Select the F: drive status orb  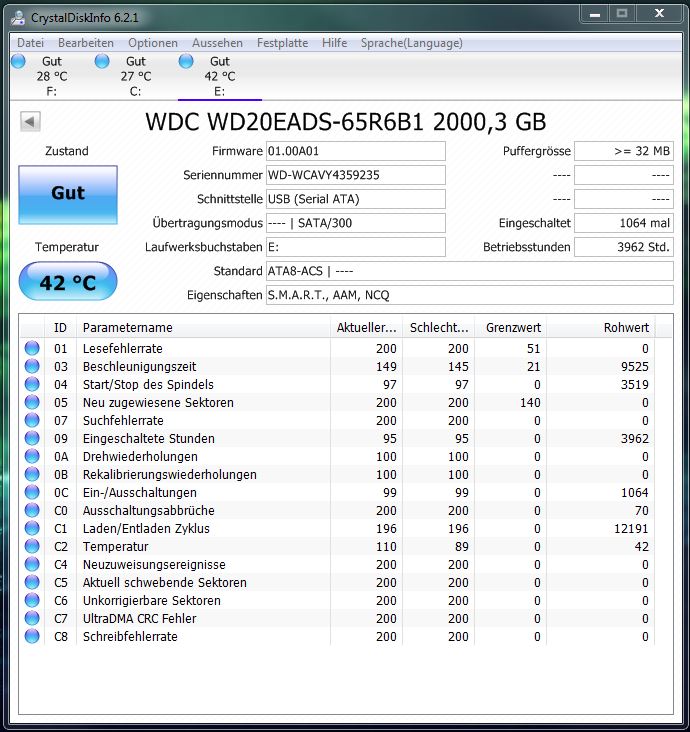pyautogui.click(x=18, y=61)
